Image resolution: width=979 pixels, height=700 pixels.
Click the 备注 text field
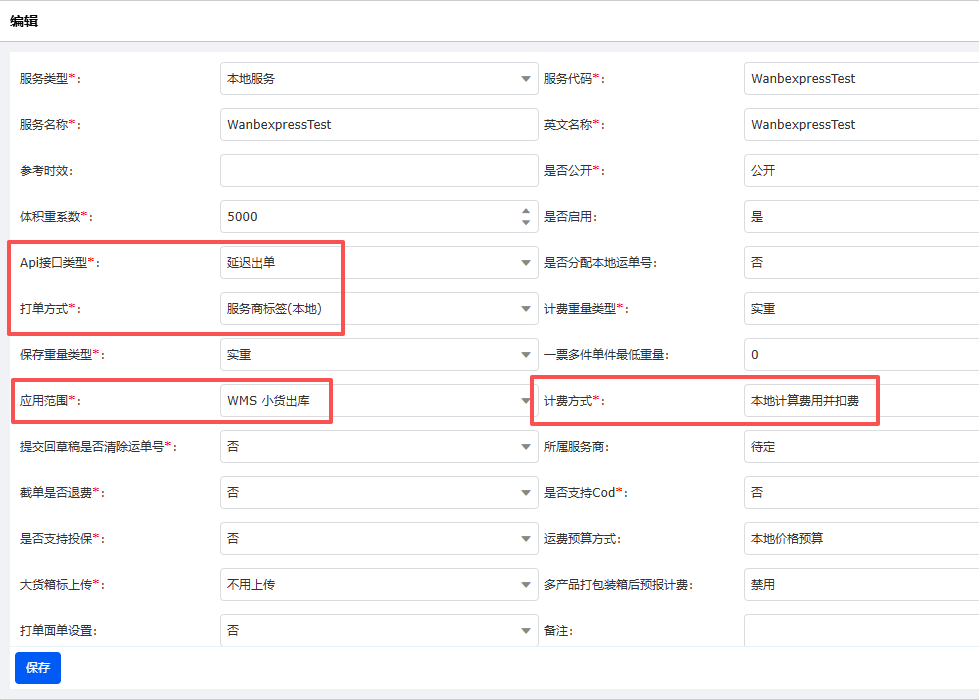860,630
